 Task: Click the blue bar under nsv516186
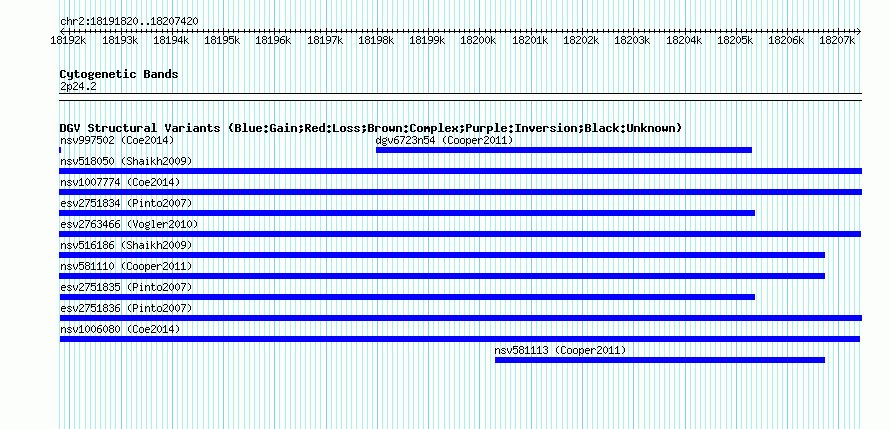pos(442,255)
